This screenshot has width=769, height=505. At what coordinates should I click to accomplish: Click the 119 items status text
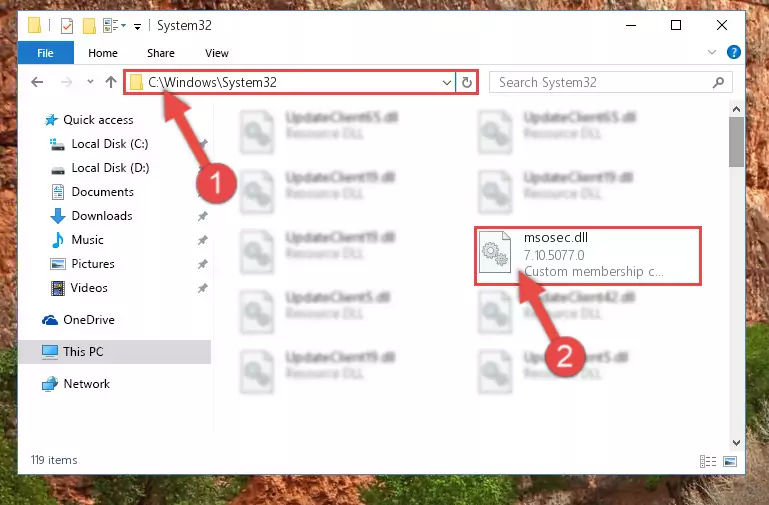coord(54,460)
